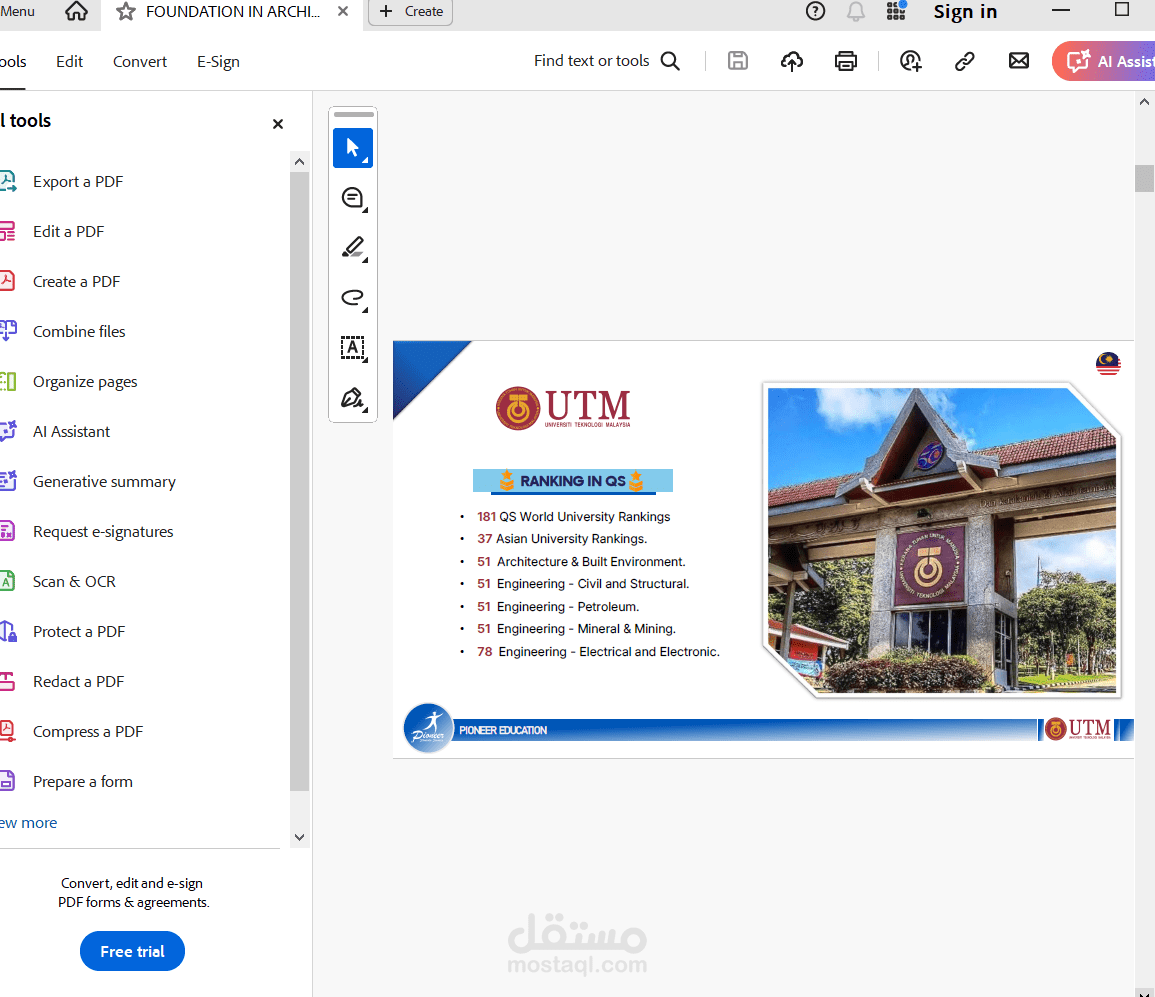The image size is (1155, 997).
Task: Click the Free trial button
Action: 133,951
